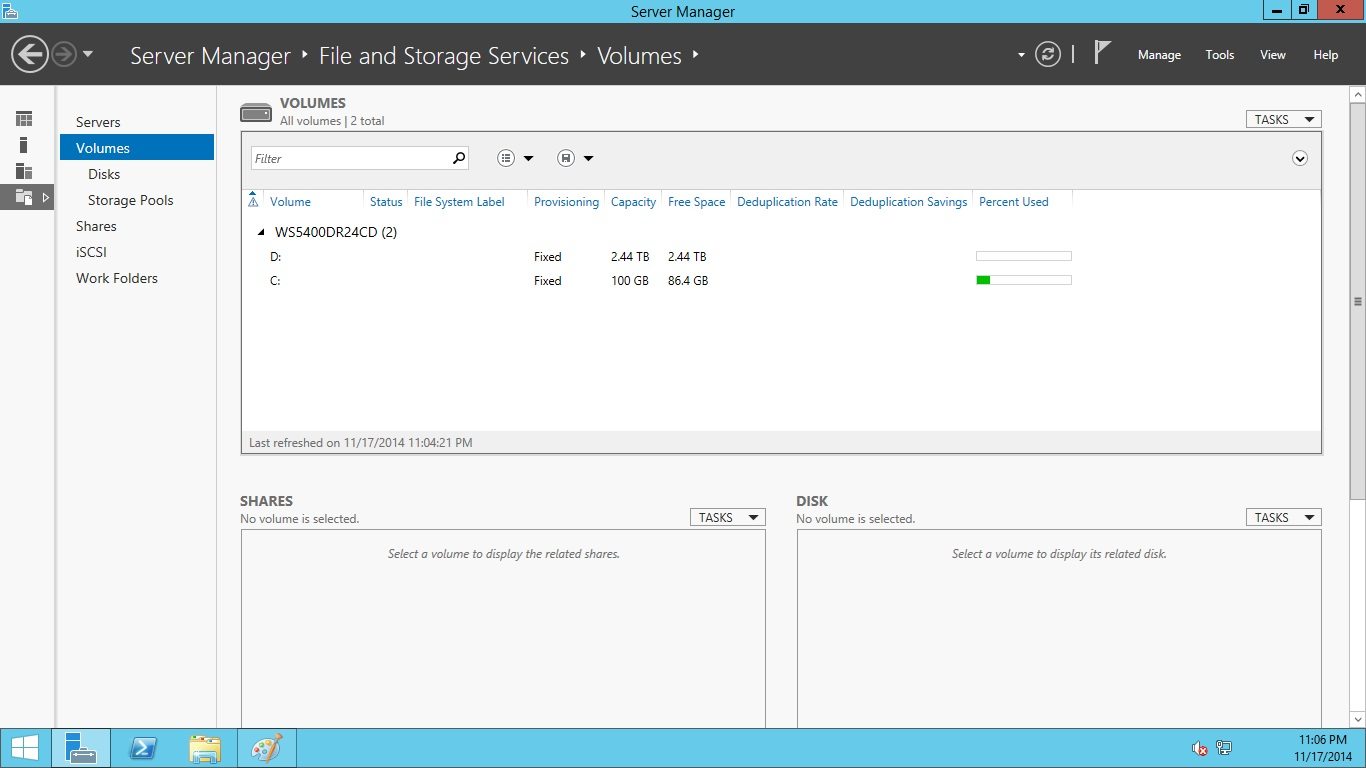
Task: Collapse the WS5400DR24CD (2) group
Action: (262, 232)
